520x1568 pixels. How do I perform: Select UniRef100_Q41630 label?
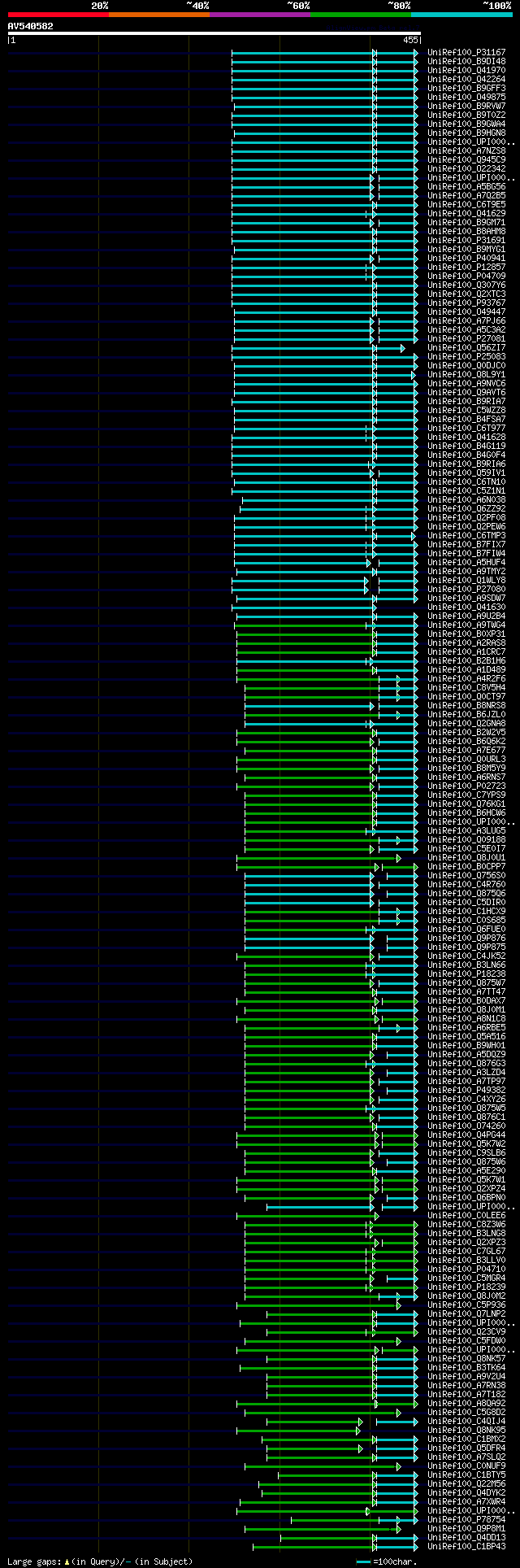click(x=466, y=607)
